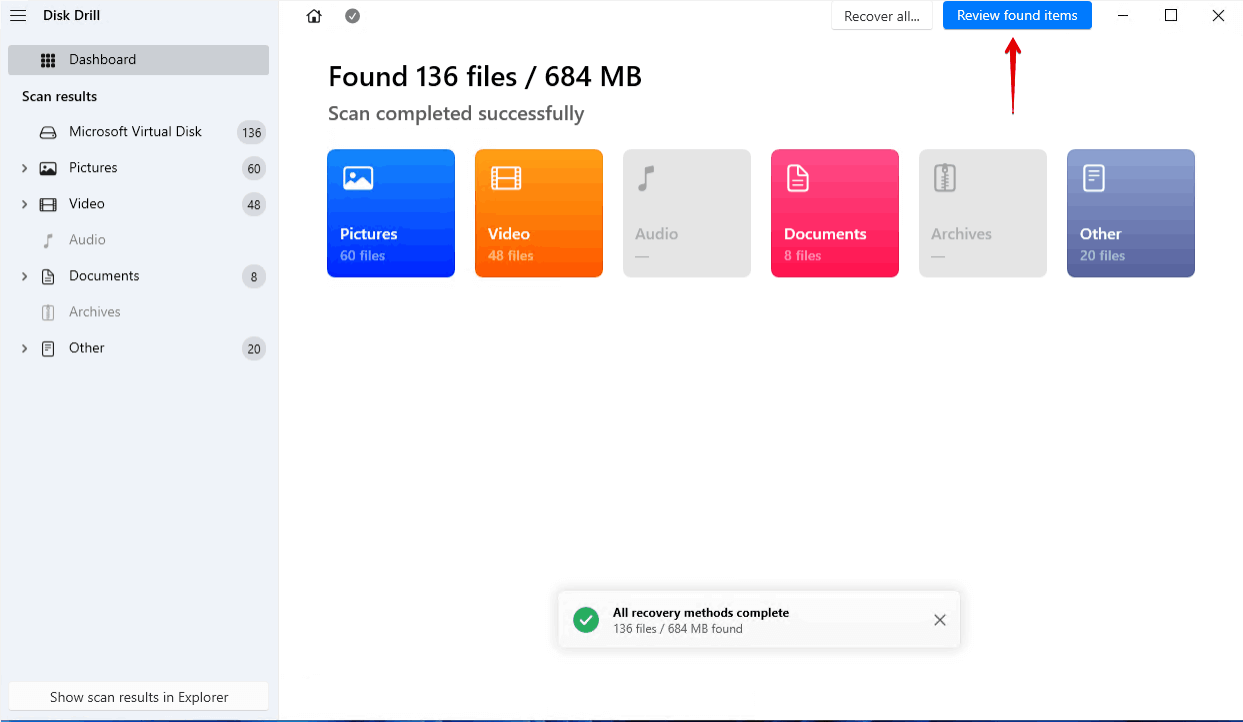Click the Recover all button
1243x722 pixels.
click(x=881, y=16)
